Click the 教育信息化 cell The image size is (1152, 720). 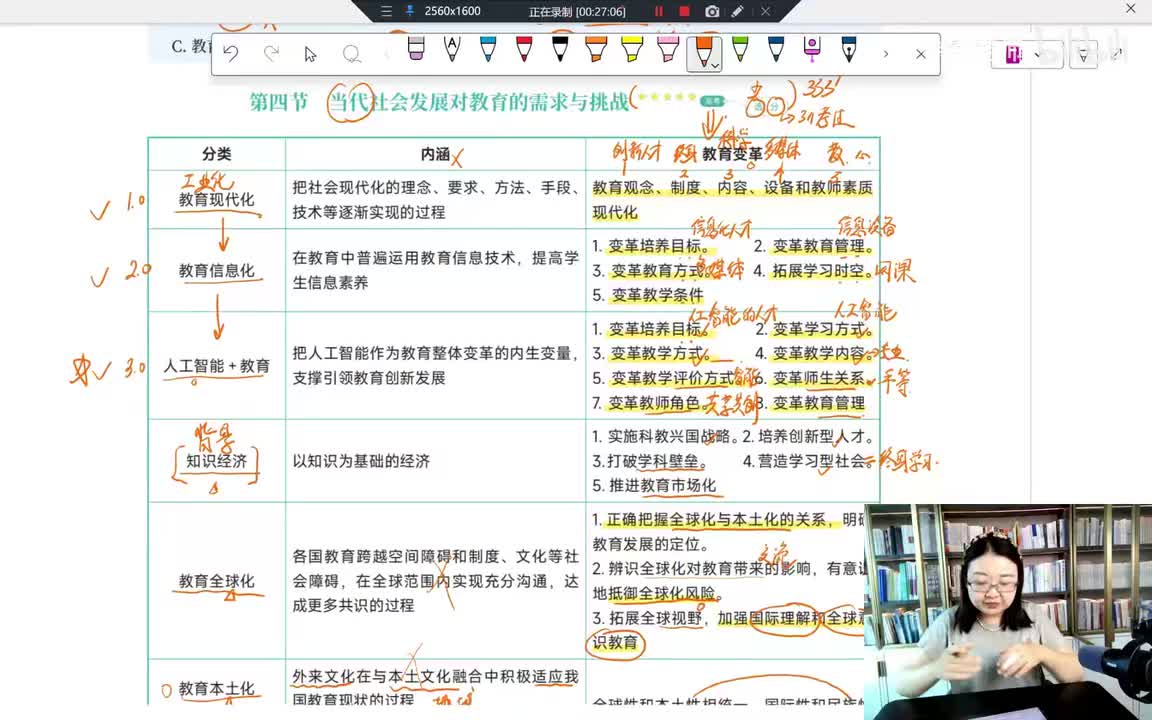(217, 270)
